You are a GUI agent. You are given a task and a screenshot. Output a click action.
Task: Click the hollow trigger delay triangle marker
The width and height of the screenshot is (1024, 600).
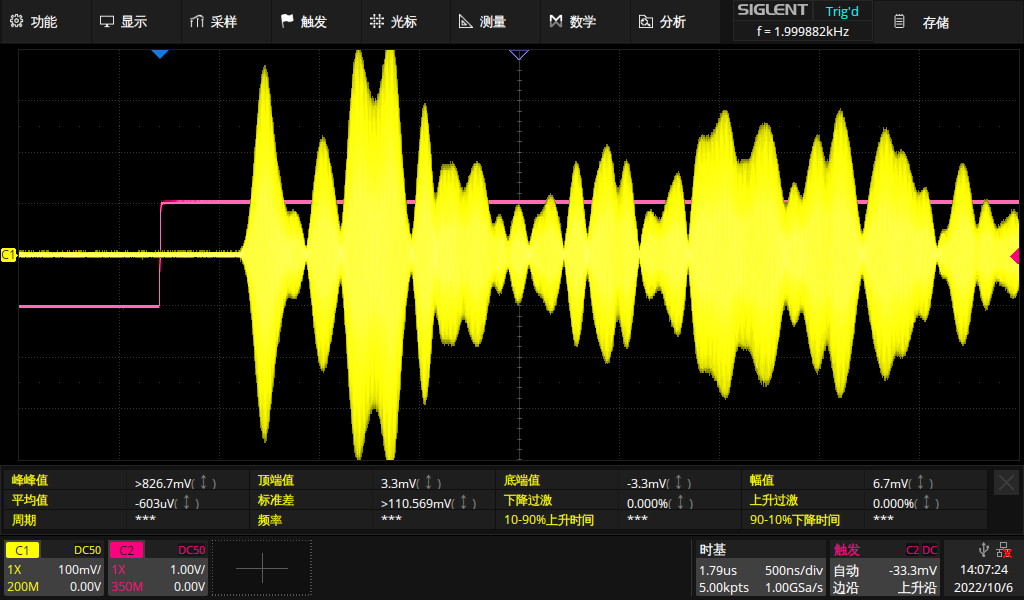tap(518, 54)
